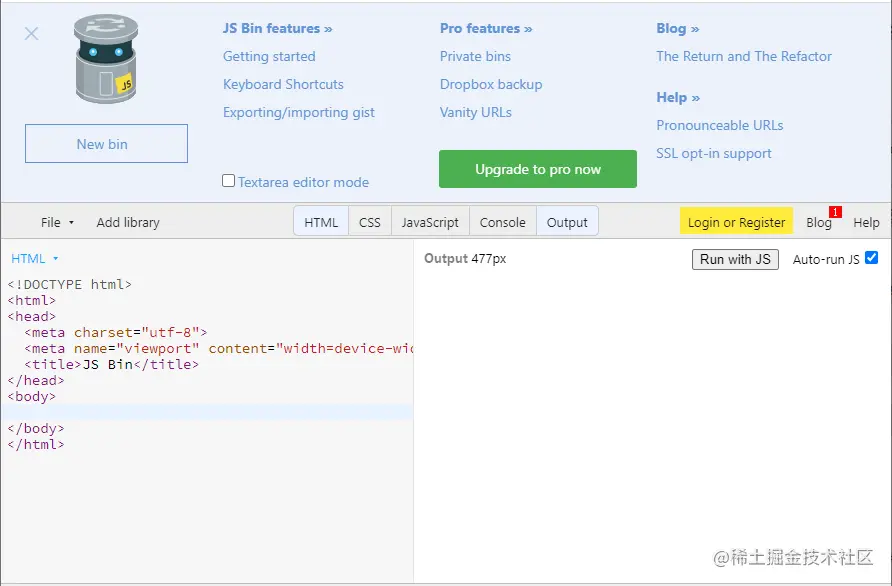Click the red Blog notification badge

(835, 212)
